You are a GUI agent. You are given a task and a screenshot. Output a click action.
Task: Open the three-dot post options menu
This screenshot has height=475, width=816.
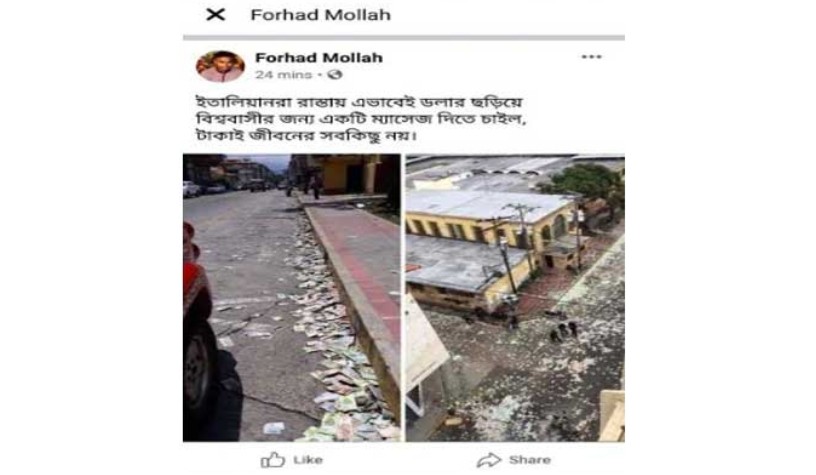pos(591,57)
